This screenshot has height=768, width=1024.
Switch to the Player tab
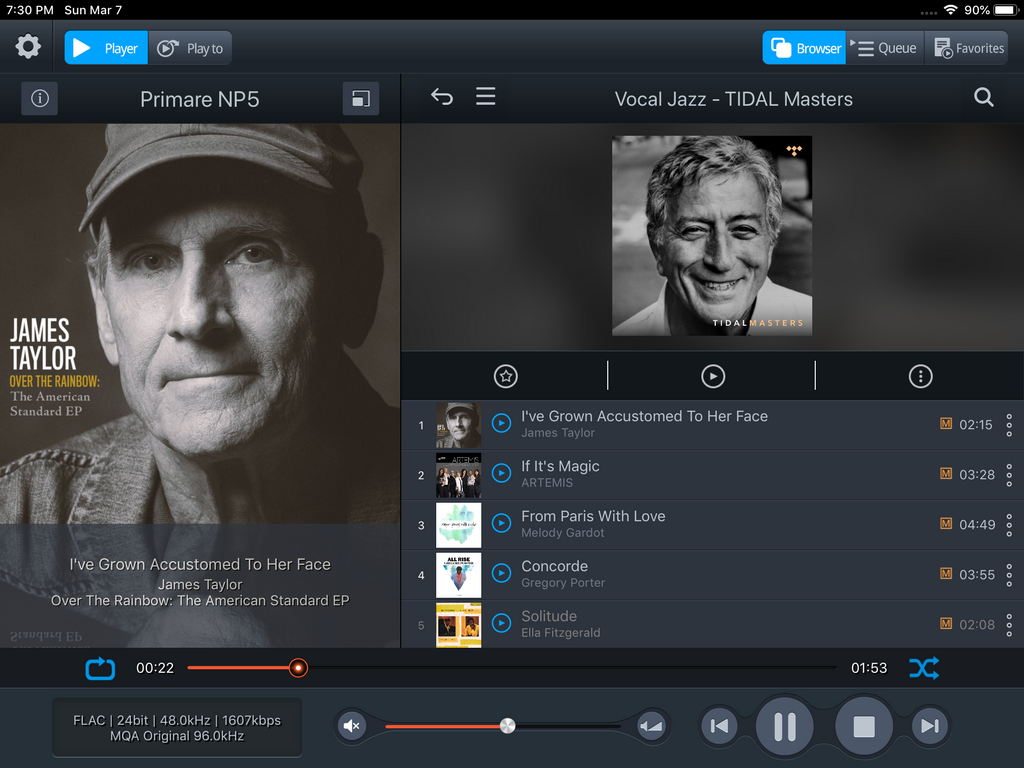(x=106, y=48)
